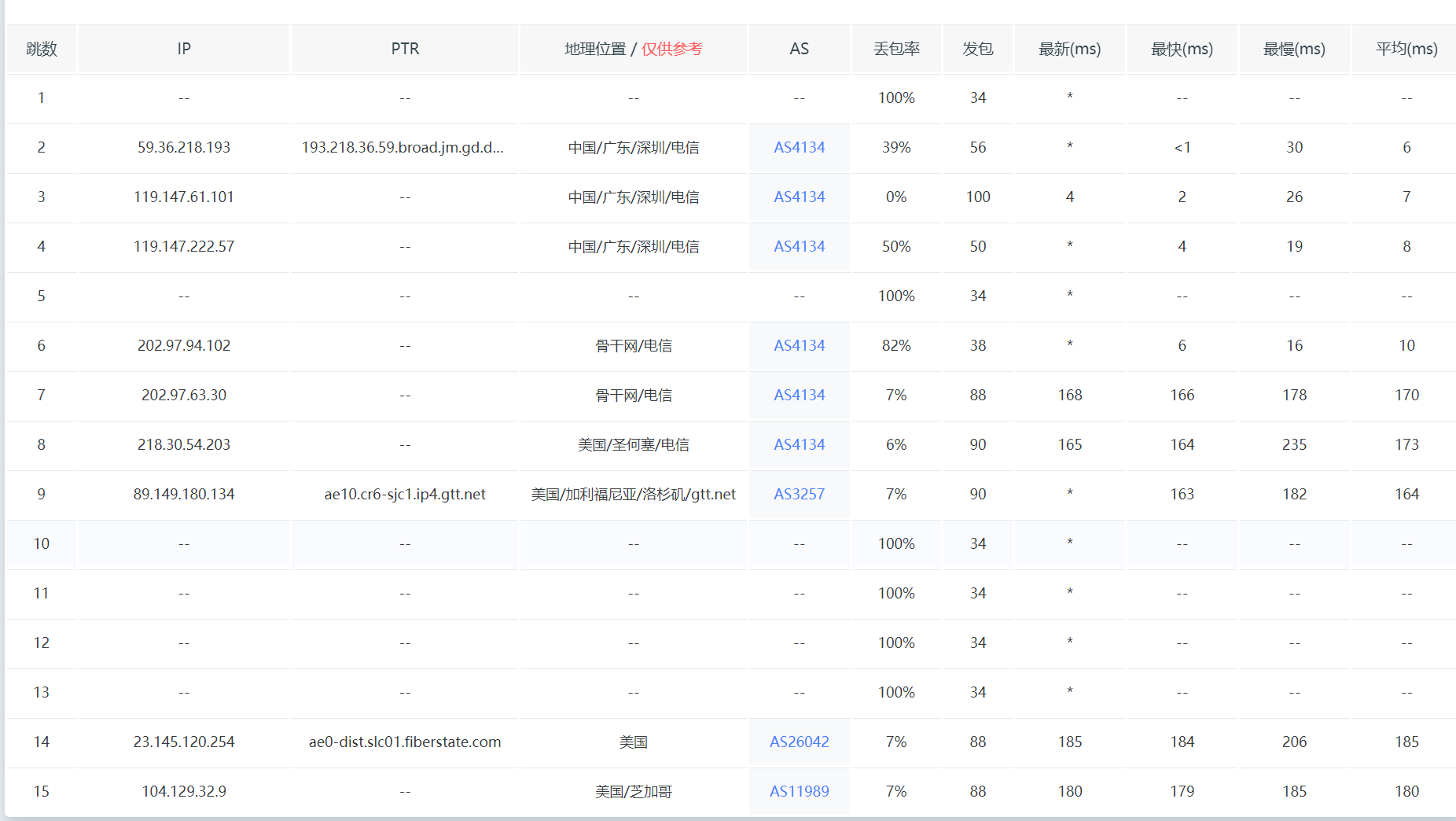Click the AS column header
The height and width of the screenshot is (821, 1456).
(799, 49)
